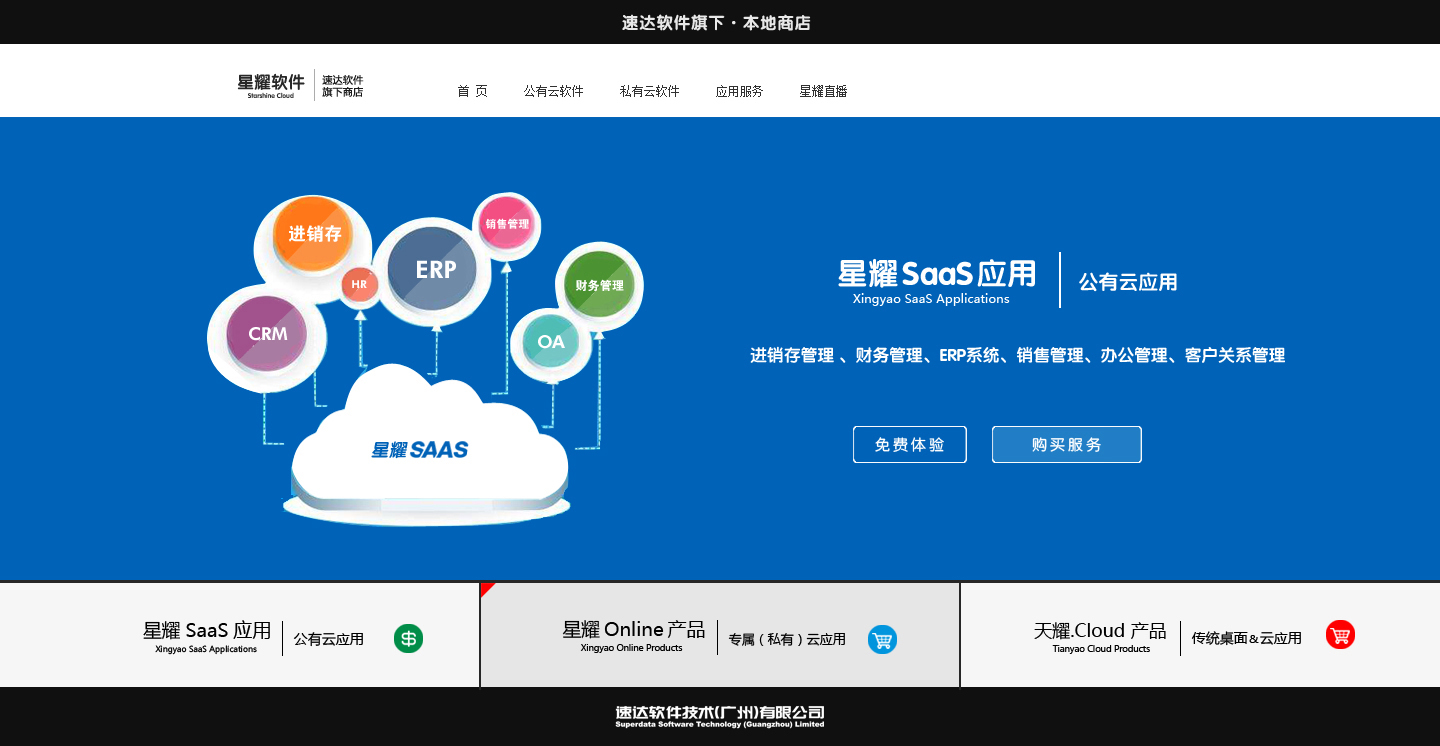The image size is (1440, 746).
Task: Click the 专属（私有）云应用 label
Action: (787, 639)
